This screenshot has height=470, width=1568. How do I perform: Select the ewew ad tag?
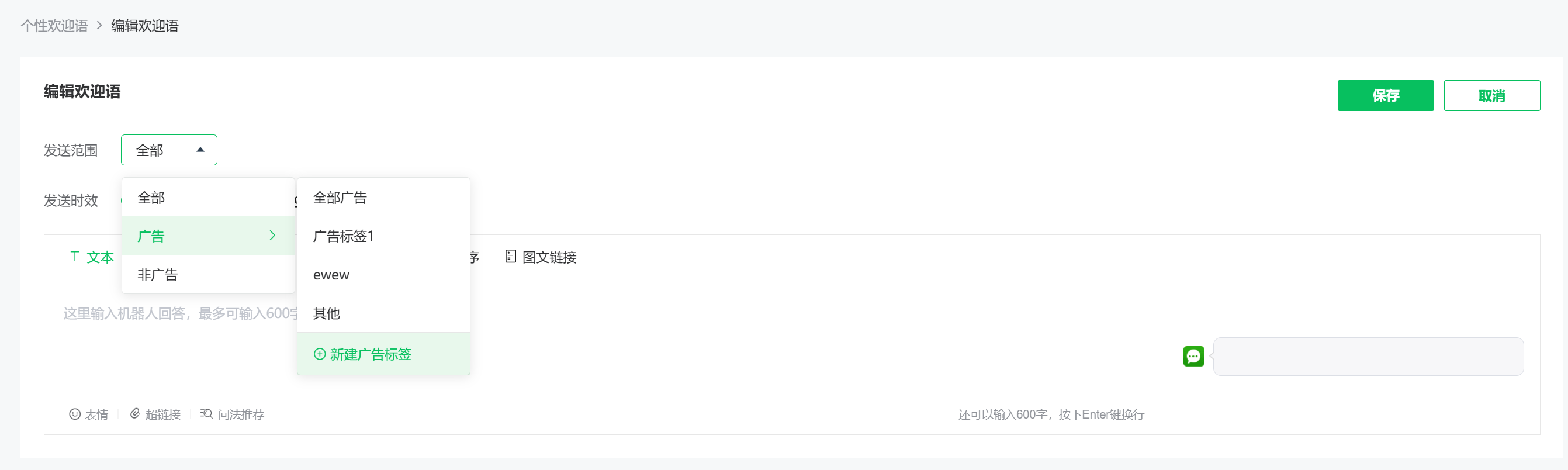[331, 275]
